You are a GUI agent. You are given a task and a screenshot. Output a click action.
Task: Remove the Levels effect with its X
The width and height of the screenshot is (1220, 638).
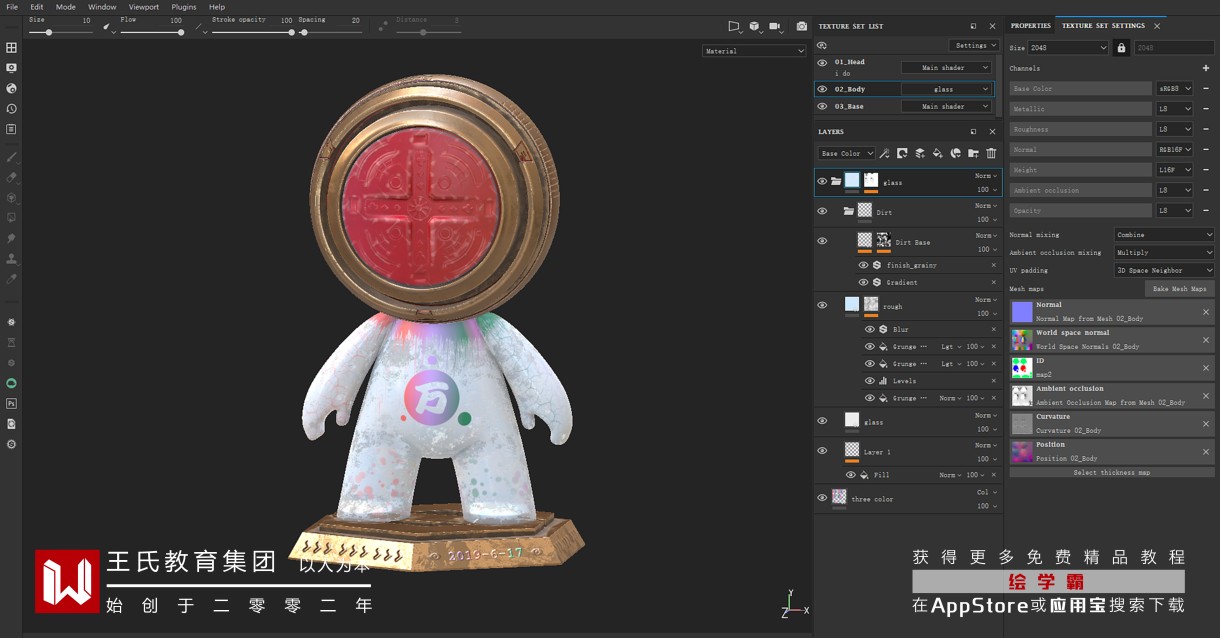993,381
